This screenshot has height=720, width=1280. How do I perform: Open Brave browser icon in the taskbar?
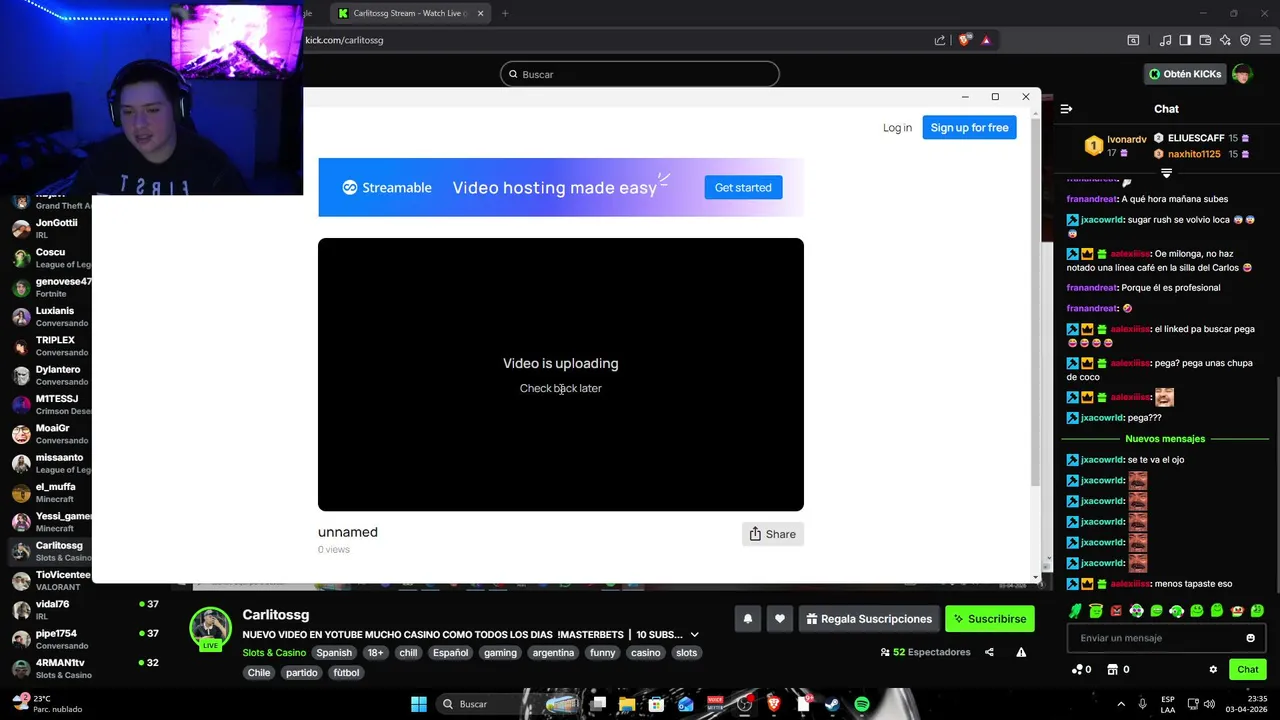coord(773,704)
